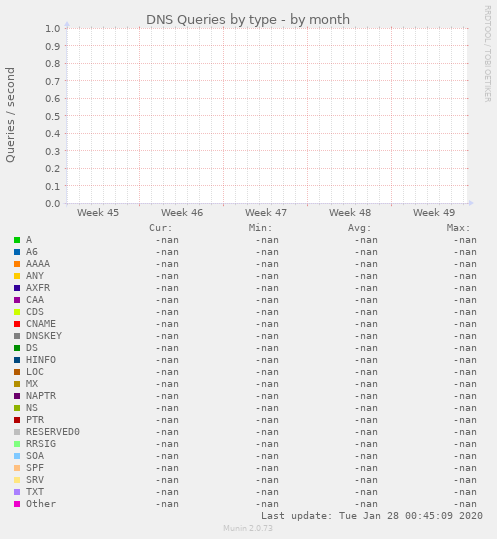Image resolution: width=497 pixels, height=539 pixels.
Task: Click the dark blue swatch for AXFR
Action: coord(17,288)
